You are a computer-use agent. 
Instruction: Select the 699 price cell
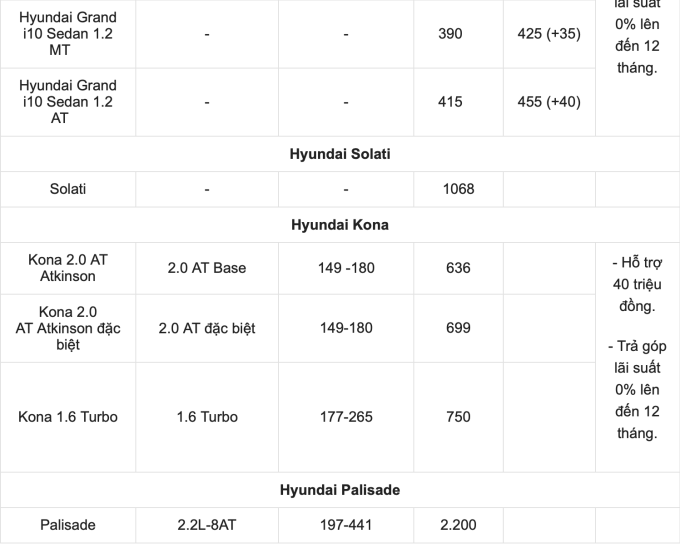[x=458, y=328]
